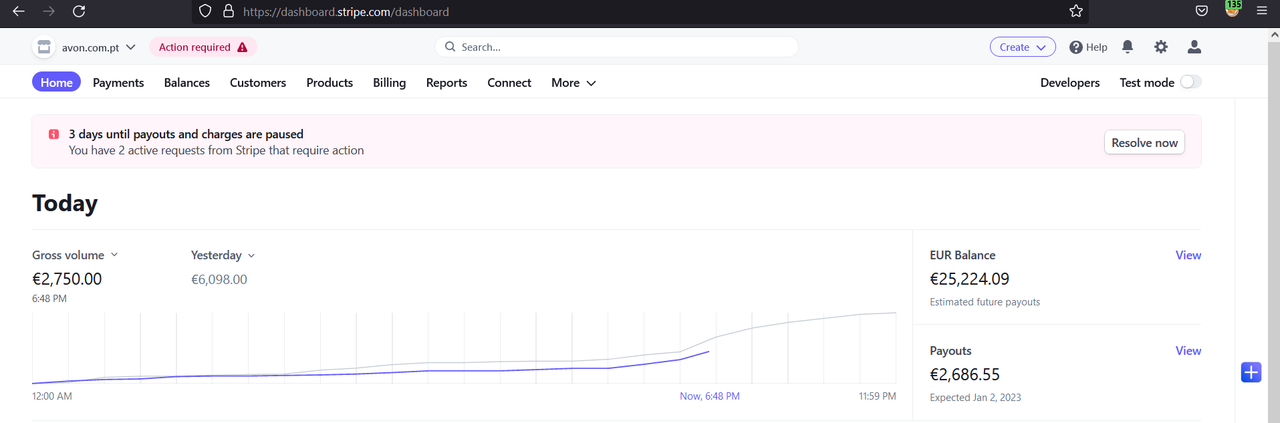This screenshot has width=1280, height=423.
Task: Select the Home tab
Action: tap(56, 83)
